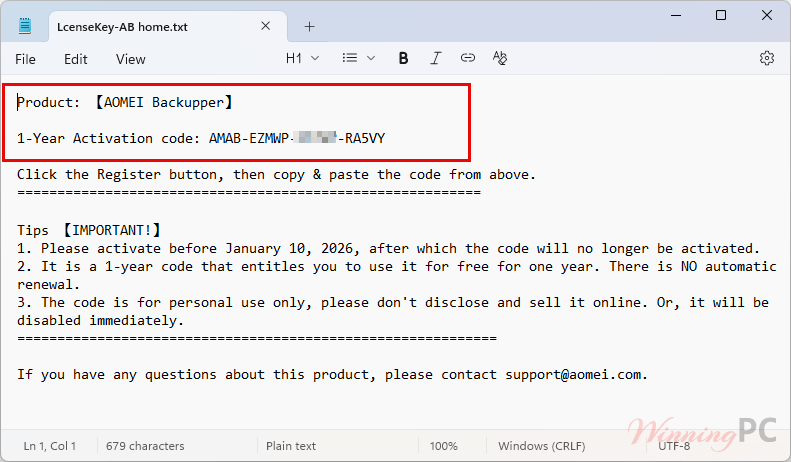Click the 100% zoom status entry

point(443,446)
